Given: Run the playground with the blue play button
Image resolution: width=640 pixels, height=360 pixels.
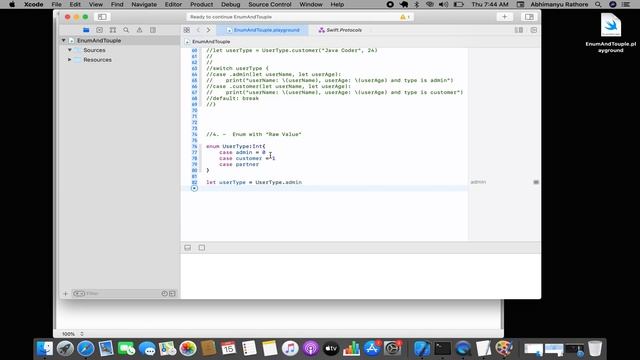Looking at the screenshot, I should tap(194, 188).
